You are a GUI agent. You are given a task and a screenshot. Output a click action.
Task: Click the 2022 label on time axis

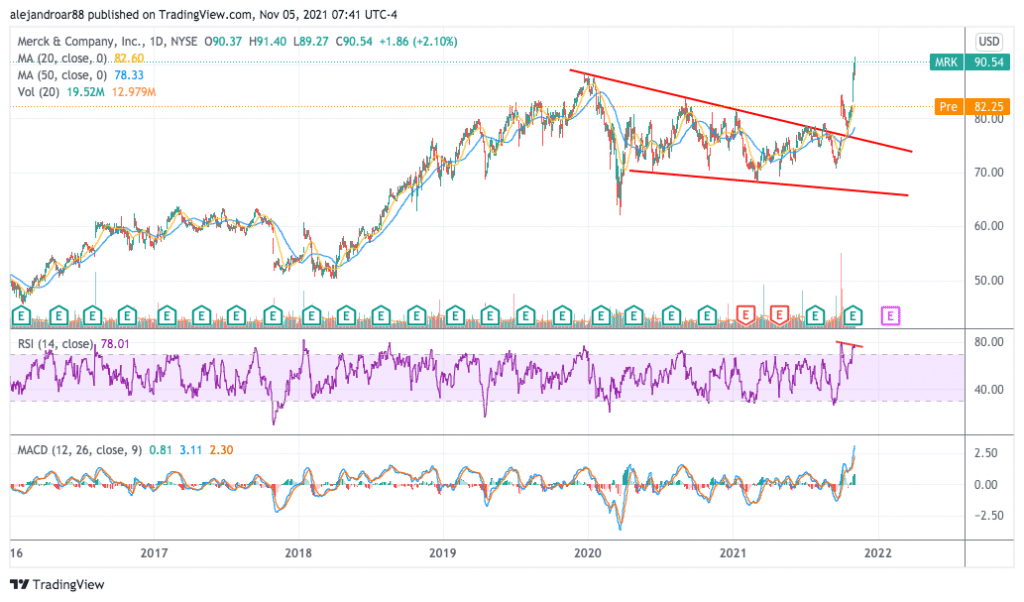click(878, 553)
